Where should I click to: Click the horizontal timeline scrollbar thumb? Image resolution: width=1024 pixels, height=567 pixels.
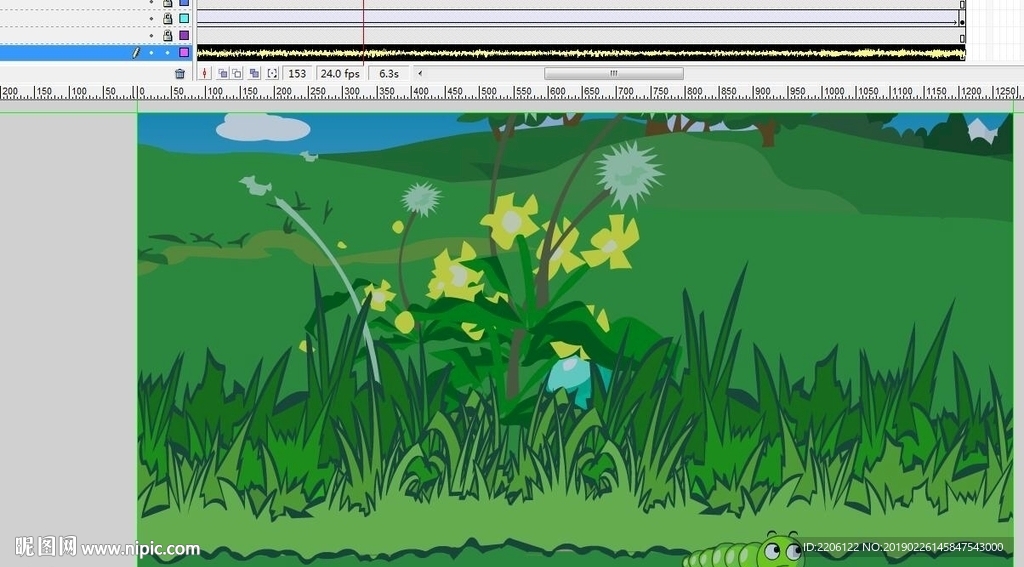(613, 73)
